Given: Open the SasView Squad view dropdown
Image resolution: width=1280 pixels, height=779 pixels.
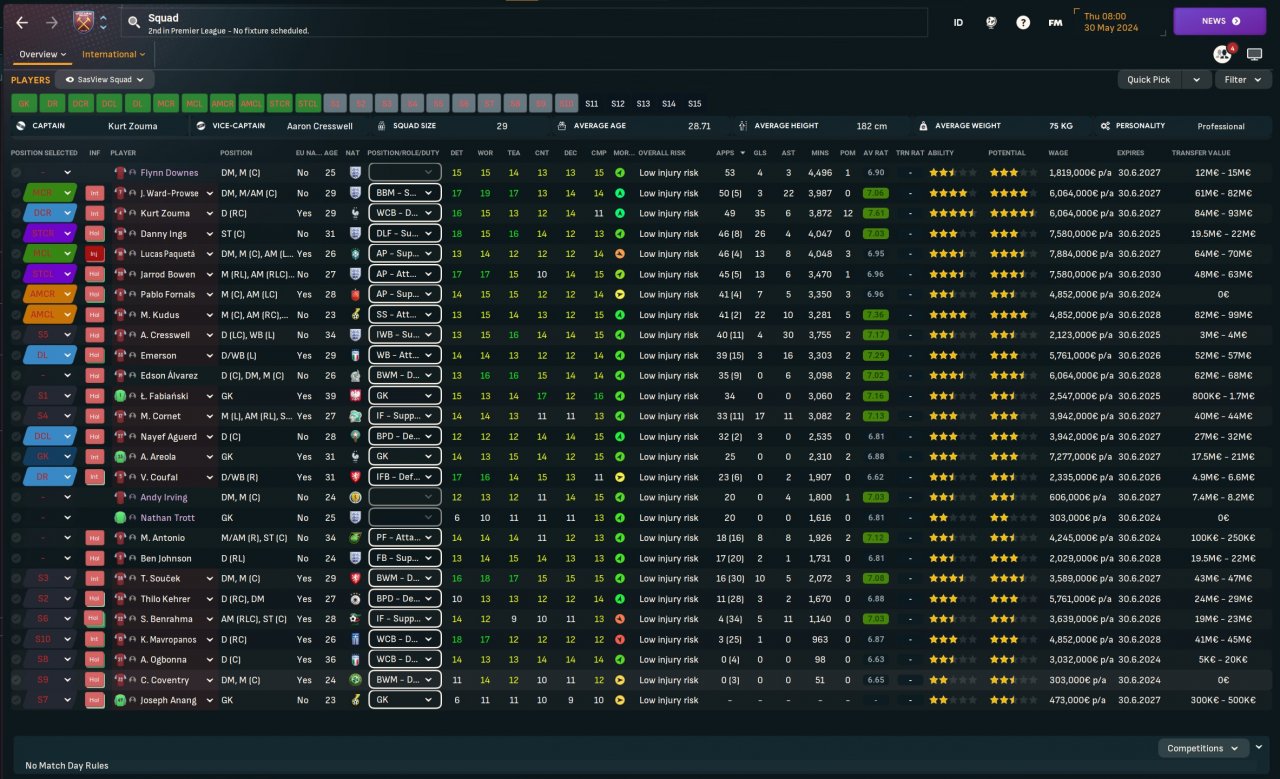Looking at the screenshot, I should (x=105, y=80).
